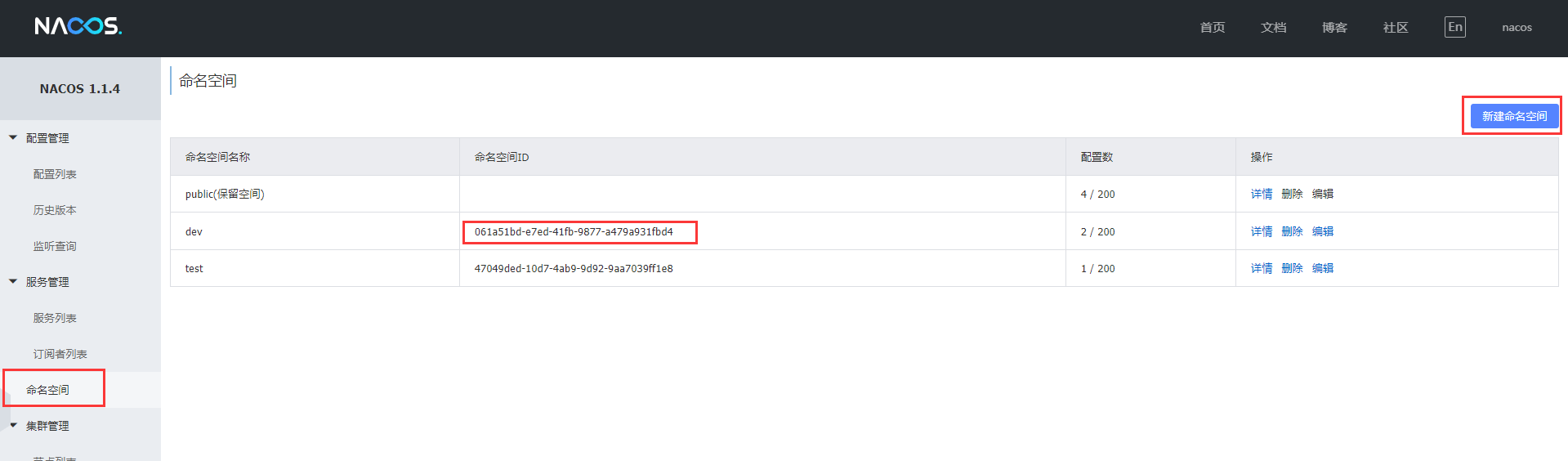The width and height of the screenshot is (1568, 461).
Task: Click the 2 / 200 config count
Action: 1097,231
